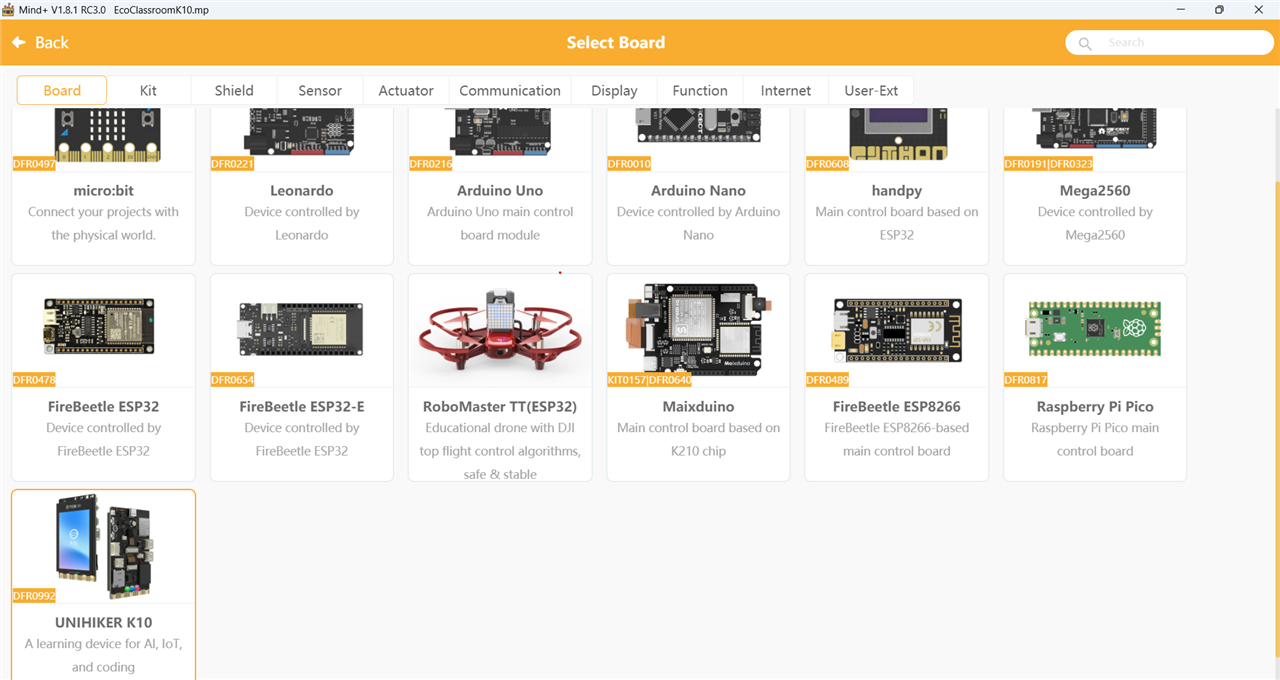This screenshot has height=680, width=1280.
Task: Select the FireBeetle ESP32 board image
Action: point(99,326)
